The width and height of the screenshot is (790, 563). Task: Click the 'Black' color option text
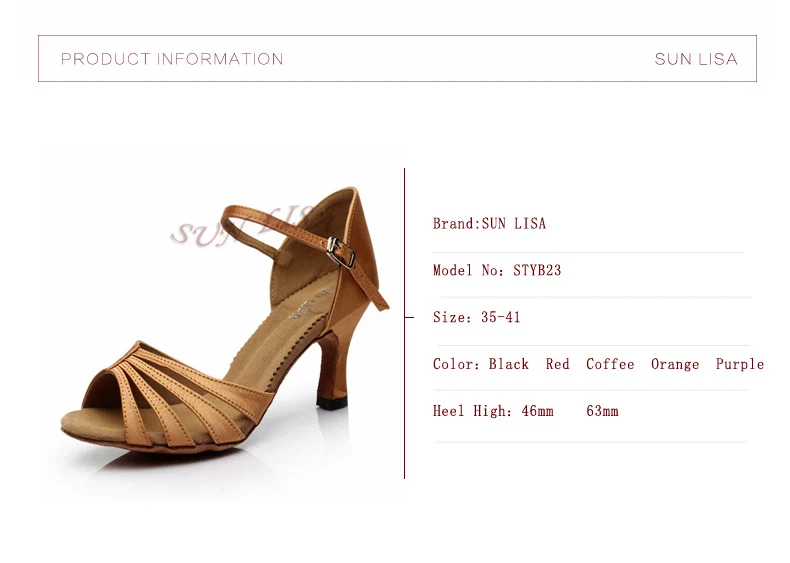pos(508,364)
